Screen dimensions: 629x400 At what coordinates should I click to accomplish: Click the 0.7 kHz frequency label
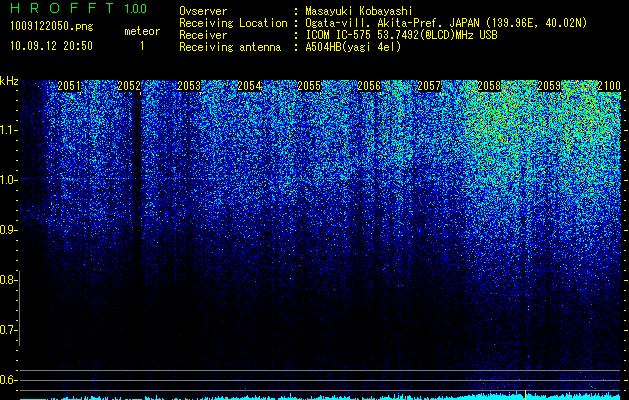coord(8,330)
